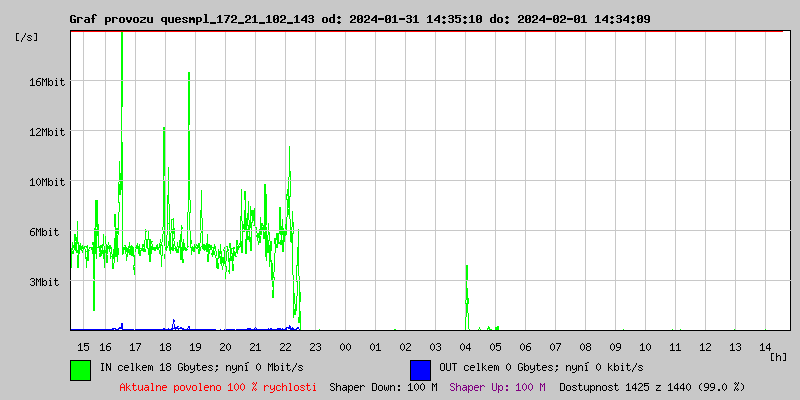
Task: Select the 3Mbit y-axis label
Action: coord(46,282)
